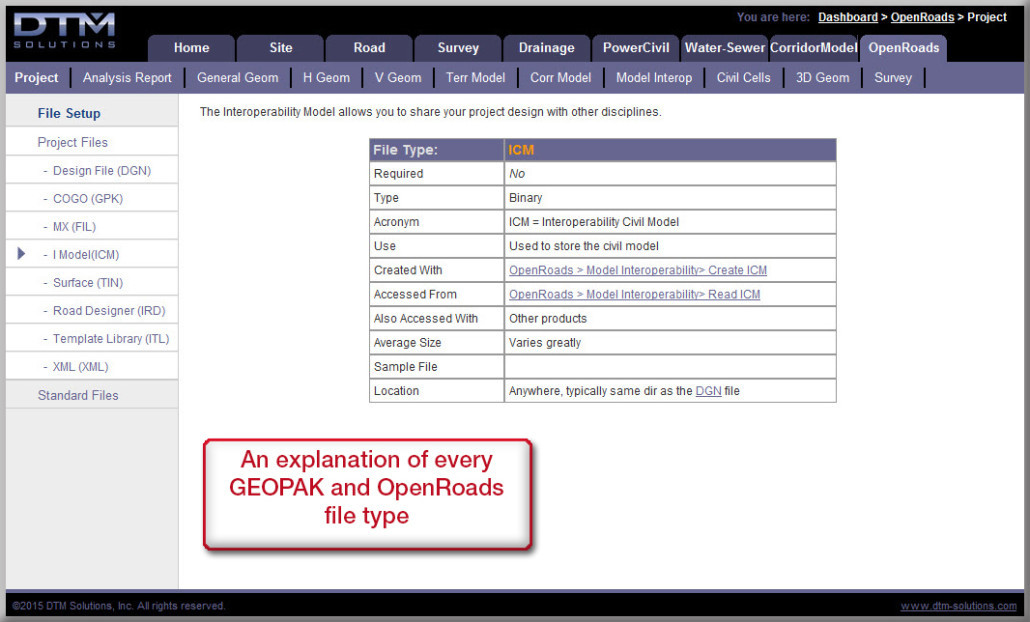
Task: Open Project Files in the sidebar
Action: pos(72,142)
